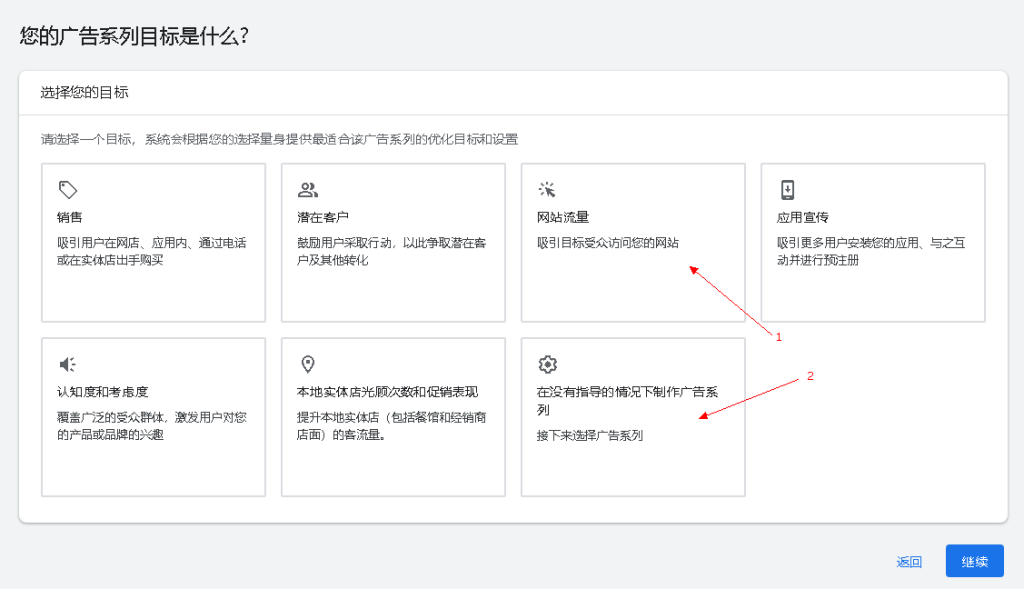This screenshot has width=1024, height=589.
Task: Select the 应用宣传 campaign goal
Action: 872,242
